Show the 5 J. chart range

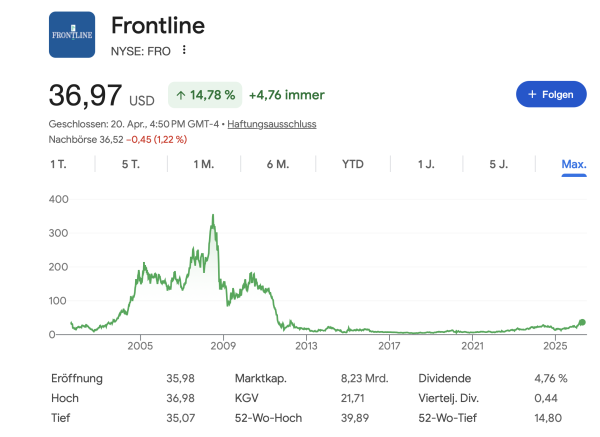pyautogui.click(x=499, y=164)
